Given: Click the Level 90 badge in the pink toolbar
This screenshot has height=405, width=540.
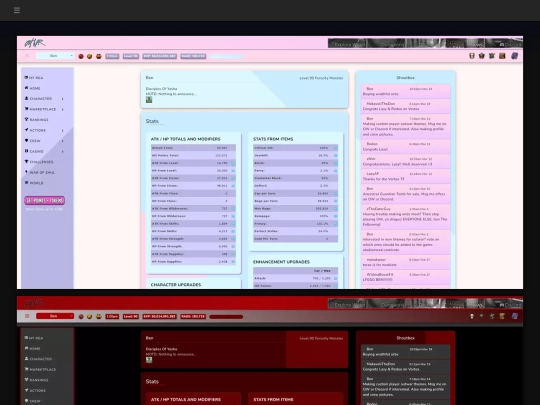Looking at the screenshot, I should click(131, 56).
